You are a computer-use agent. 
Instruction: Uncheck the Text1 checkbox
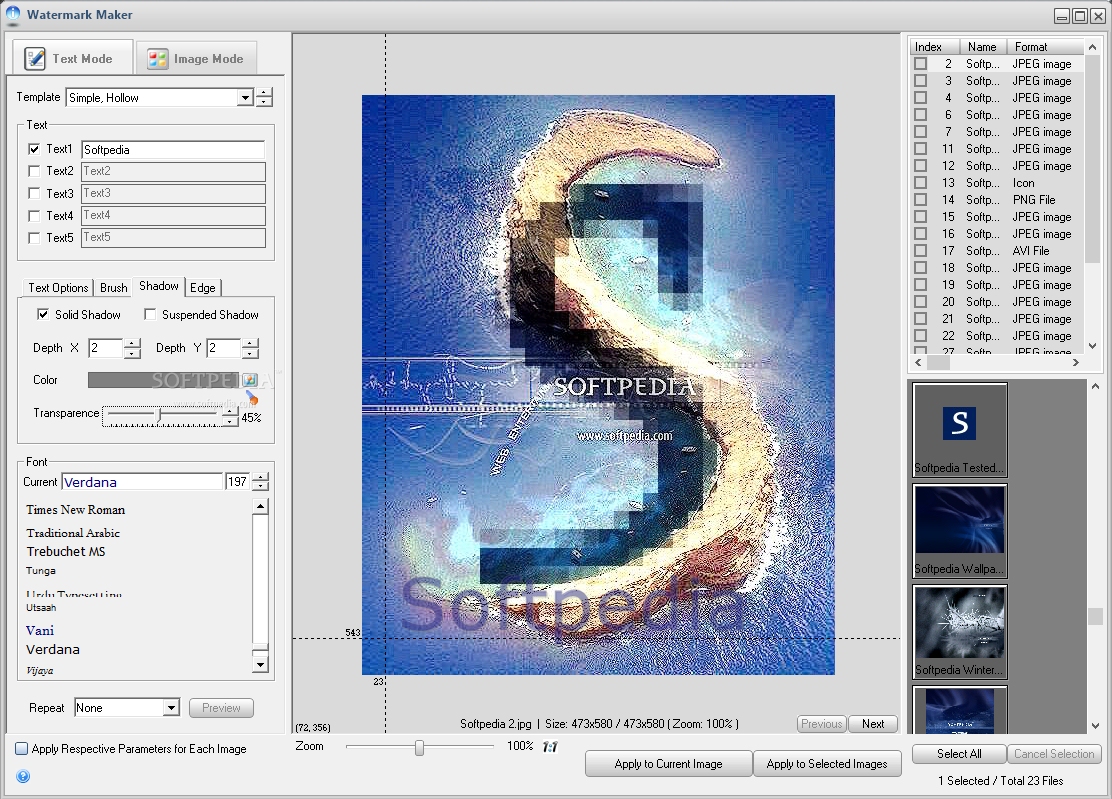34,149
